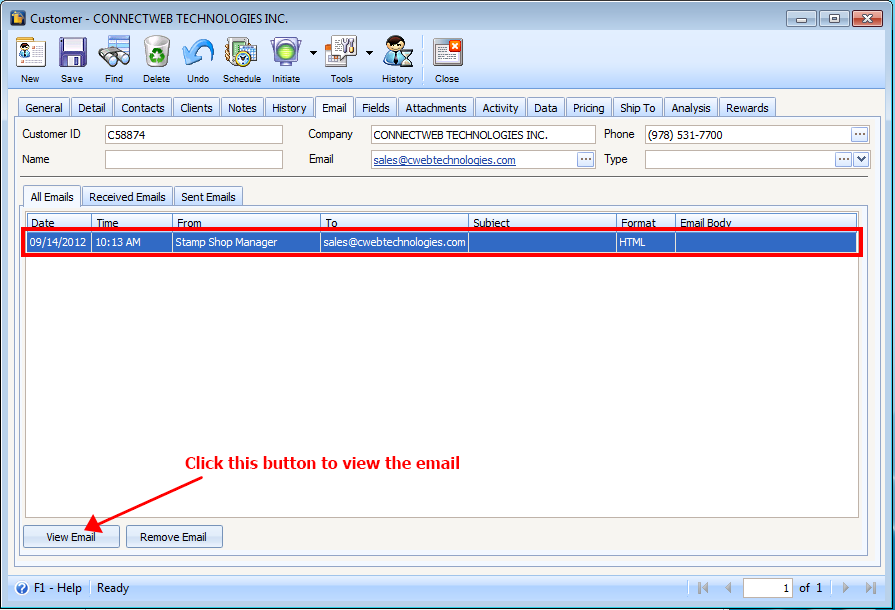Show the Sent Emails sub-tab

click(208, 197)
